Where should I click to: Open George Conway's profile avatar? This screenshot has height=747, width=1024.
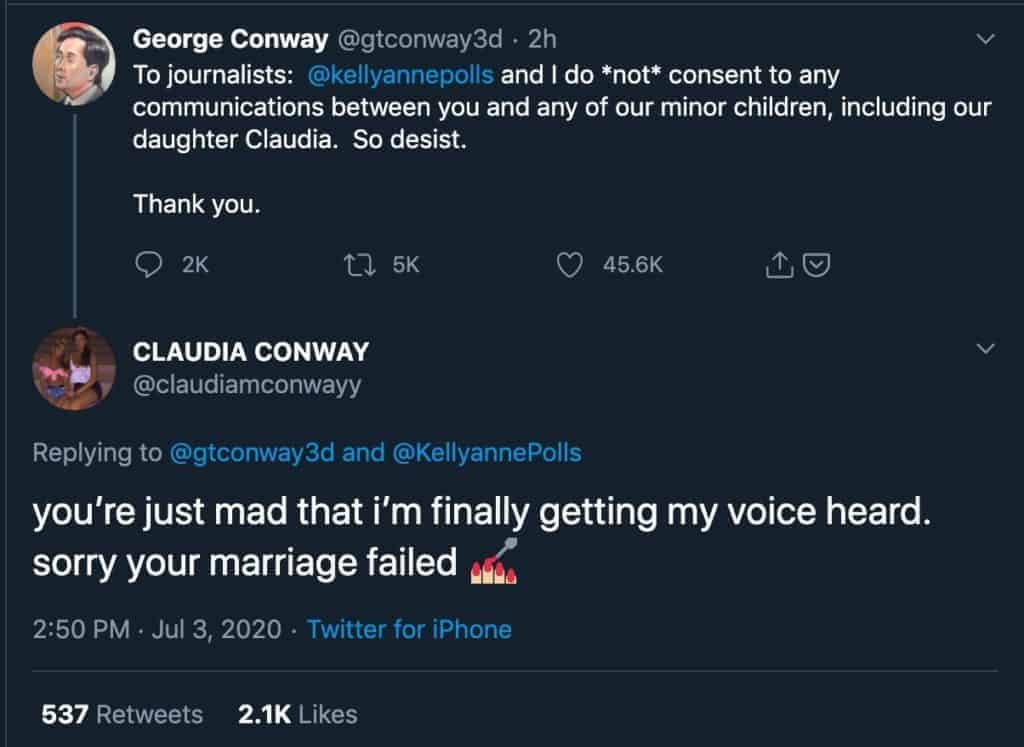[74, 63]
